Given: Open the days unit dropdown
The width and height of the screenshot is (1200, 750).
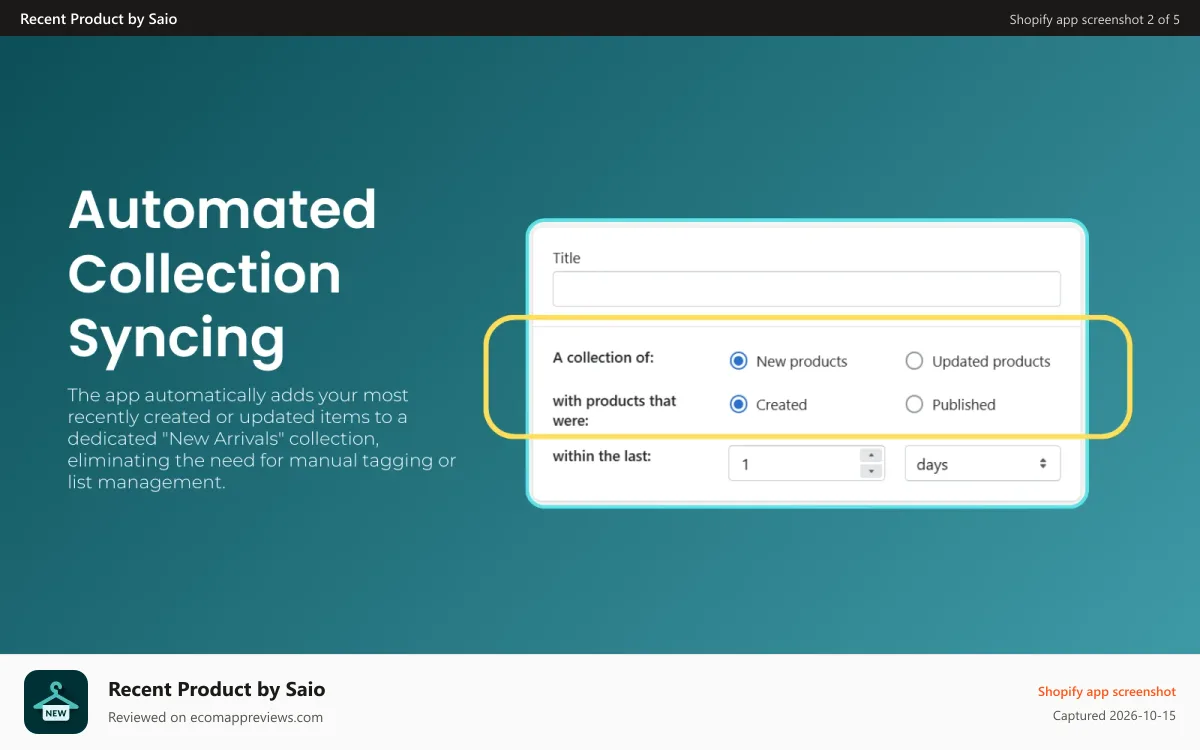Looking at the screenshot, I should coord(982,464).
